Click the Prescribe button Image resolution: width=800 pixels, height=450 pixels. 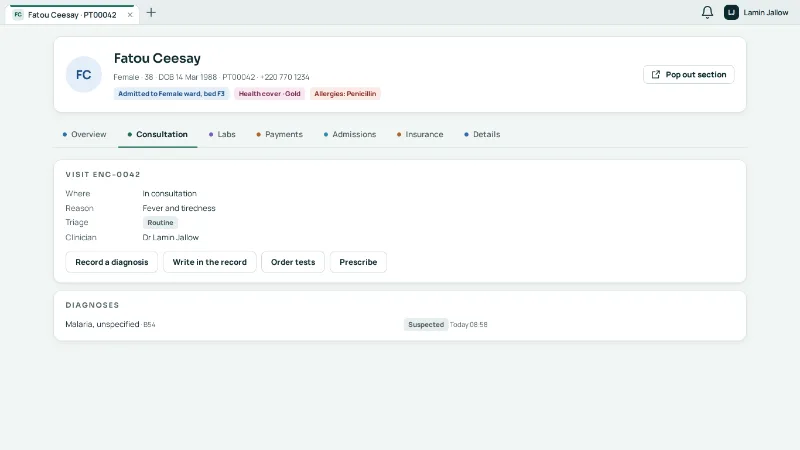pos(358,262)
